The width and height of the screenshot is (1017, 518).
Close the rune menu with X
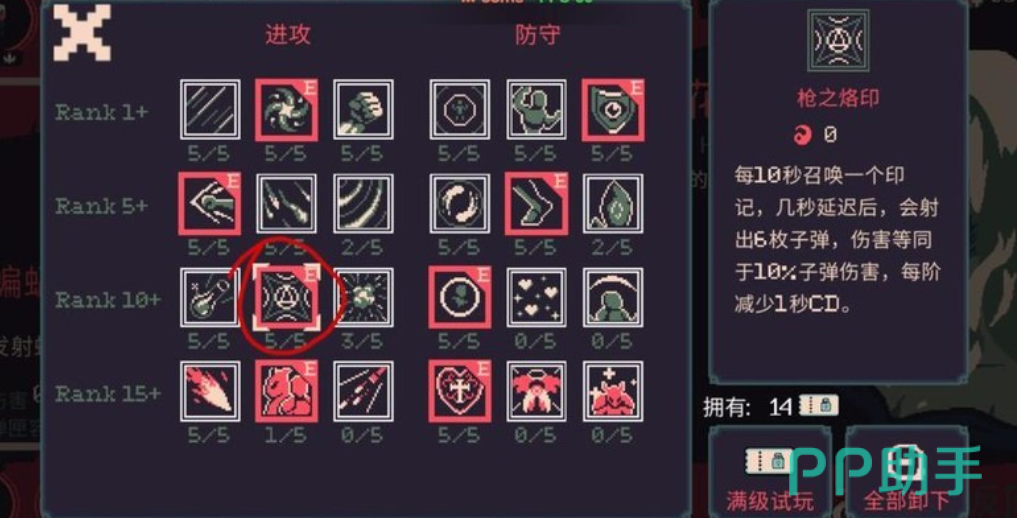(82, 33)
